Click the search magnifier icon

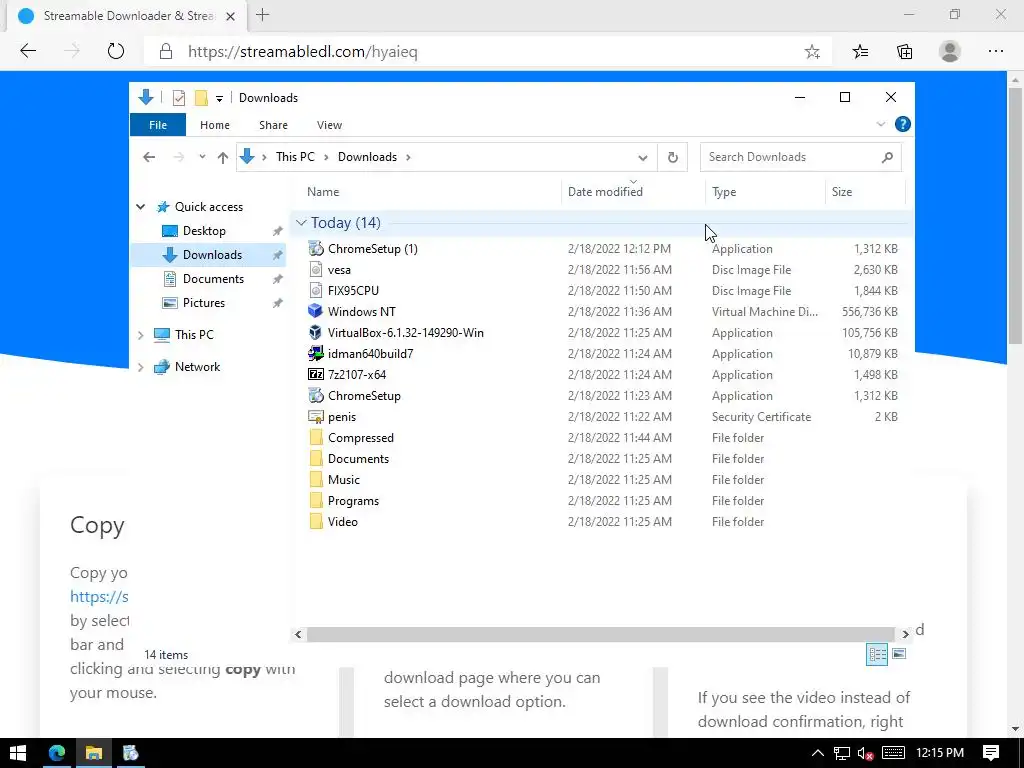(x=887, y=157)
